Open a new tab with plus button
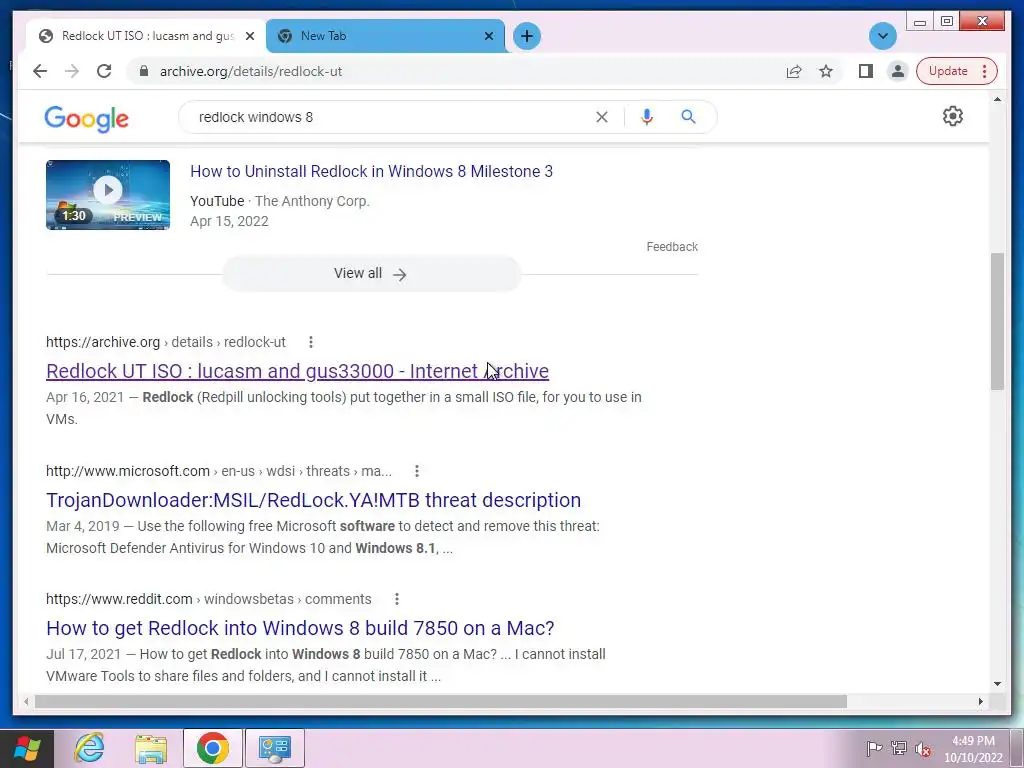This screenshot has width=1024, height=768. pos(527,36)
